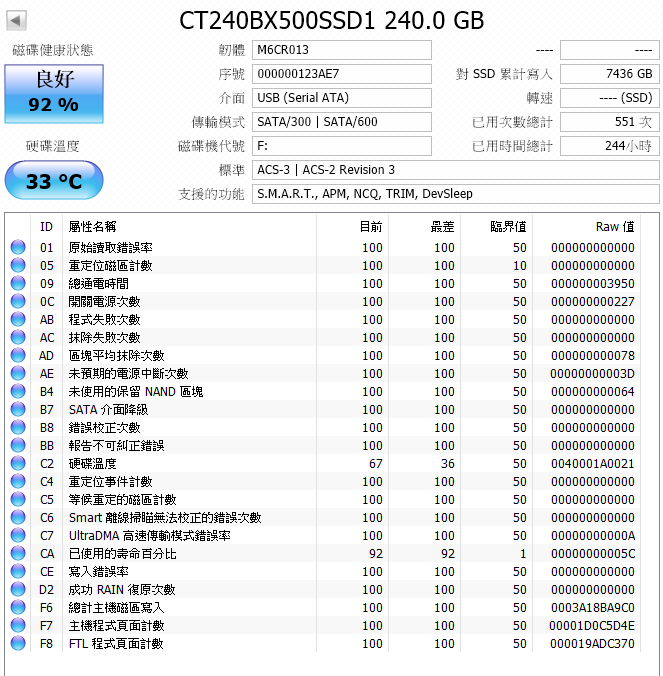Viewport: 663px width, 676px height.
Task: Click raw value 000000000078
Action: click(593, 356)
